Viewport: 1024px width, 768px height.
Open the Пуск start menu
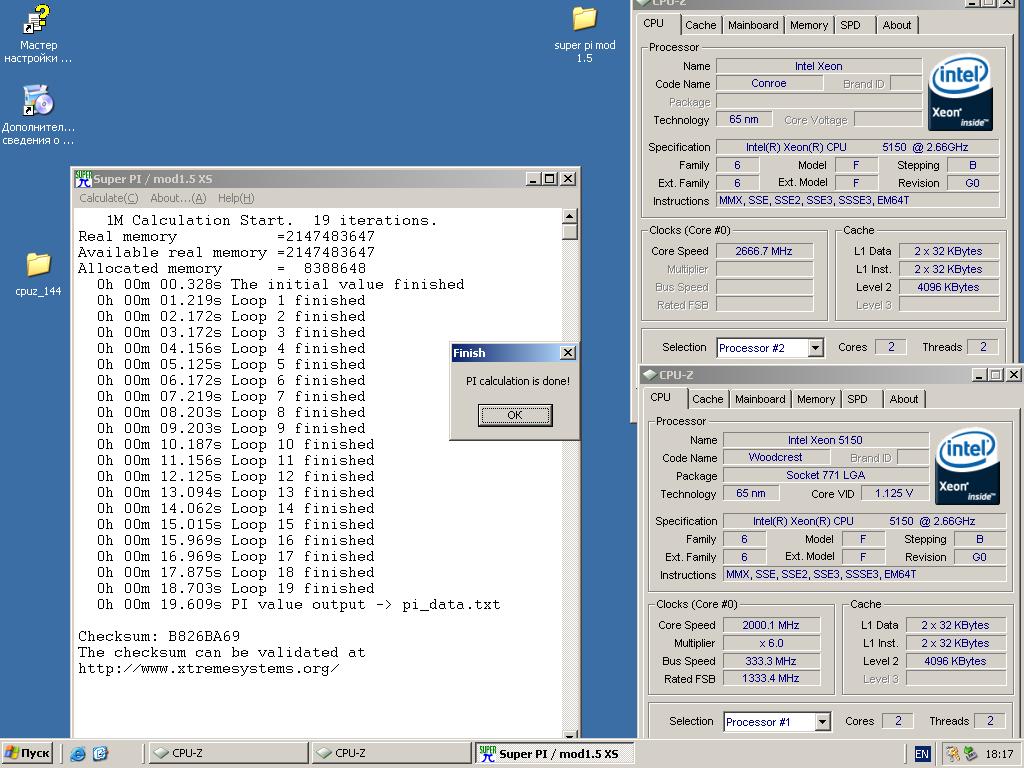tap(27, 753)
